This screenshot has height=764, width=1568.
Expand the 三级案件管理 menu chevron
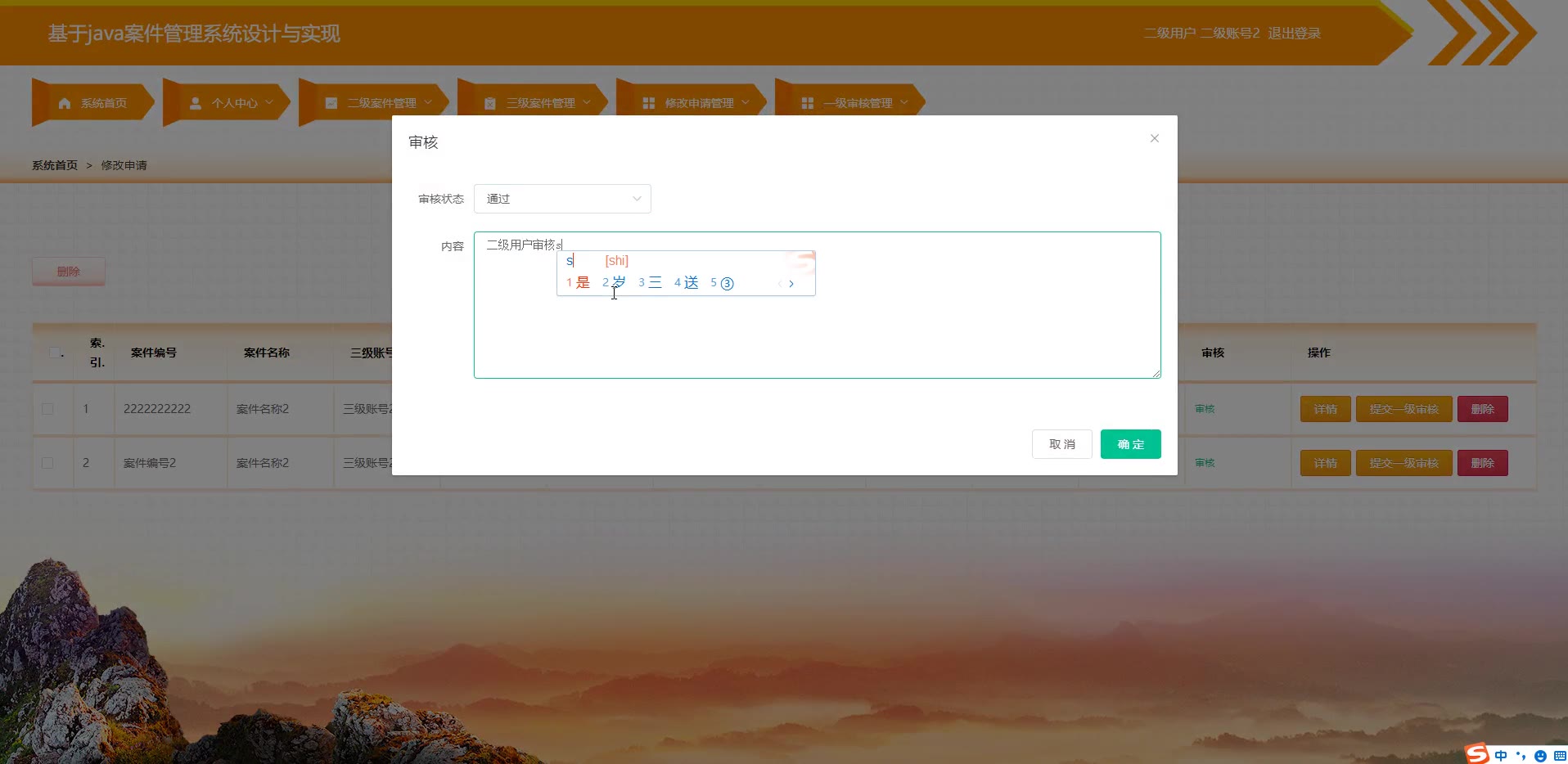click(x=587, y=102)
